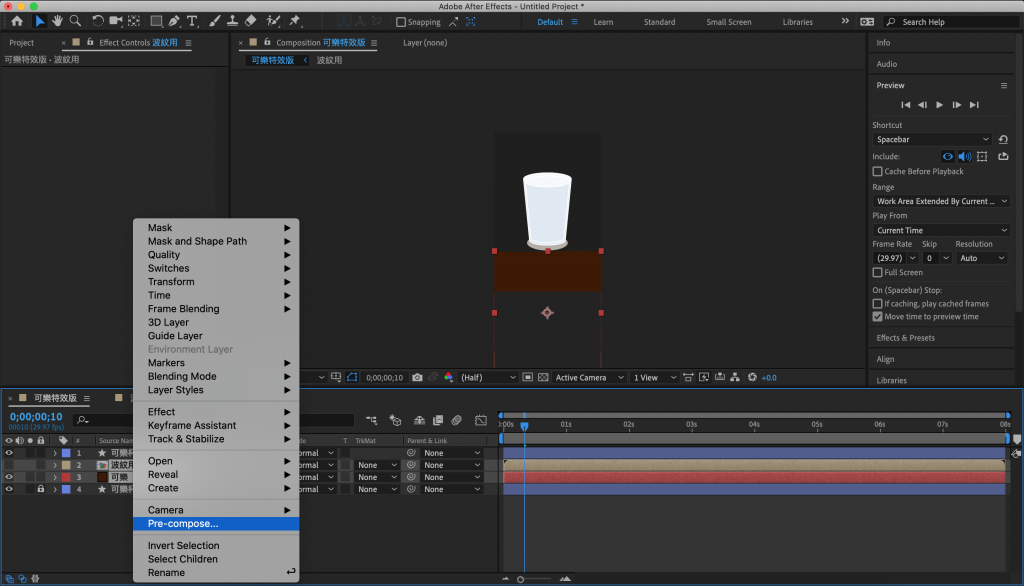The width and height of the screenshot is (1024, 586).
Task: Enable the Snapping checkbox
Action: pos(401,22)
